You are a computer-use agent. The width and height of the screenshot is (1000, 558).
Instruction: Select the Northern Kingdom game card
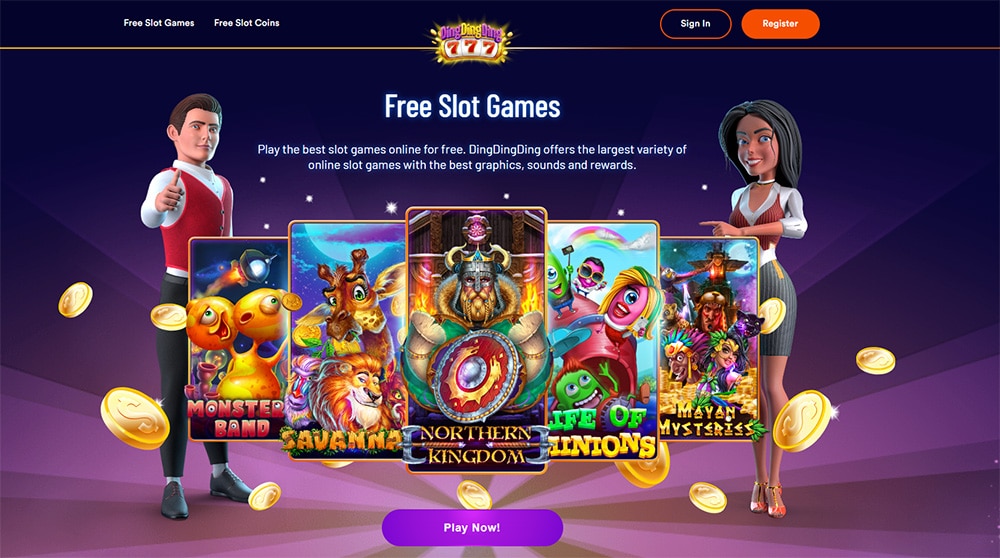476,341
